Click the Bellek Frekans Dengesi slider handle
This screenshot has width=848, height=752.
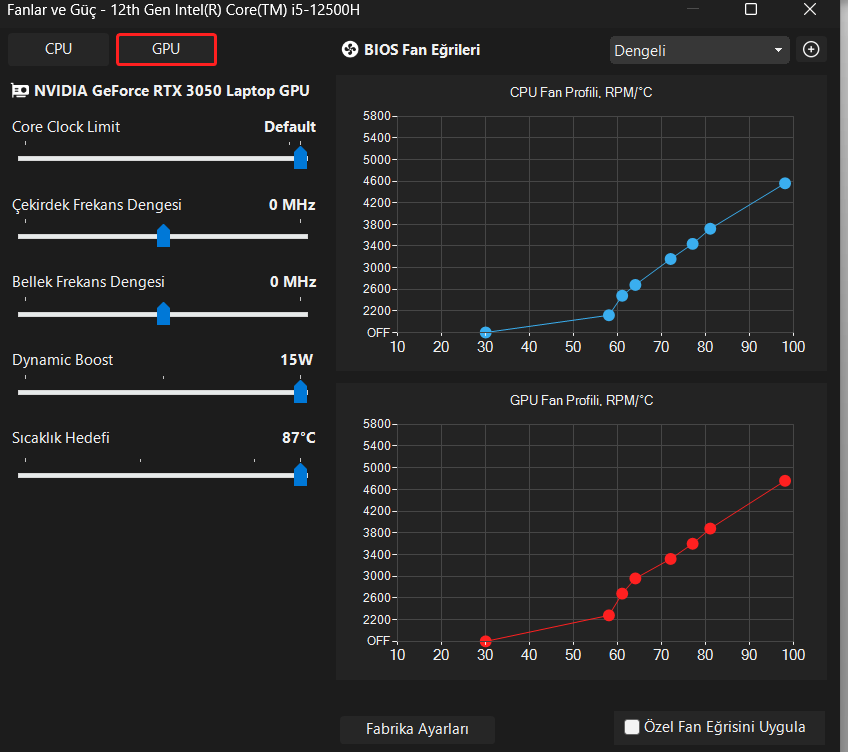click(163, 314)
